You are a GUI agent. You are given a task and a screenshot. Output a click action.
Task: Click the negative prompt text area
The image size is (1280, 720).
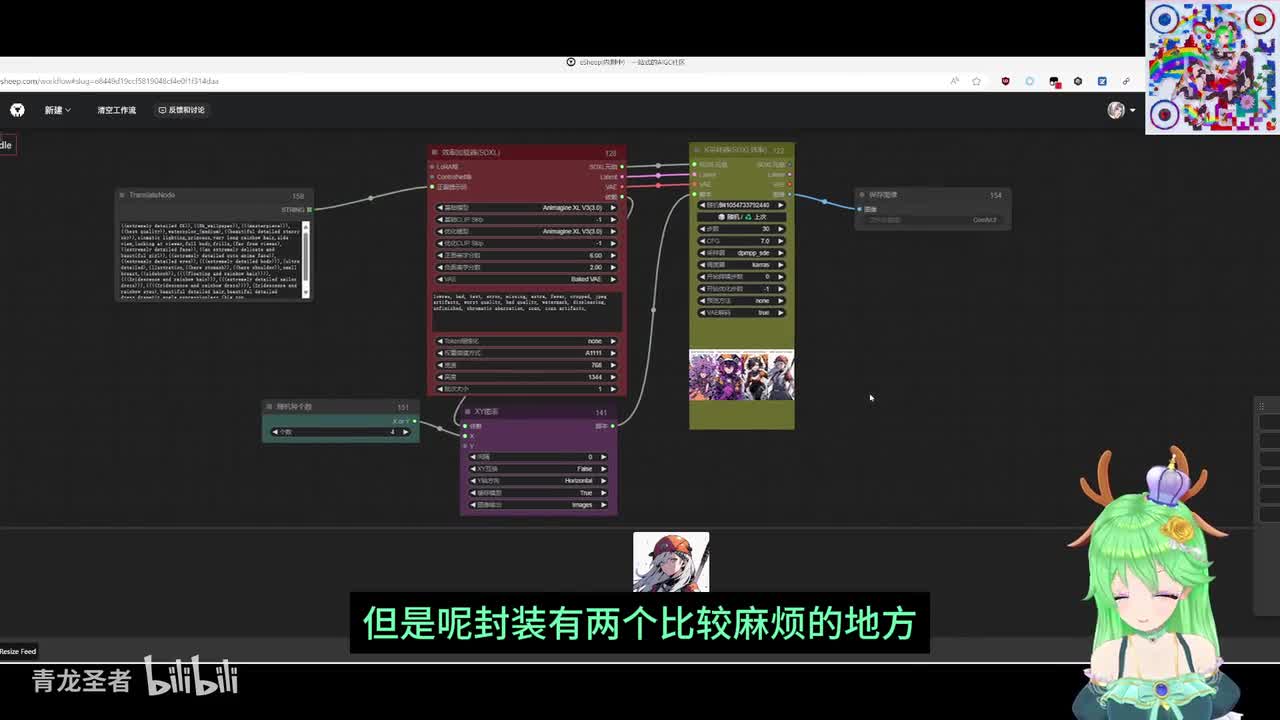526,311
